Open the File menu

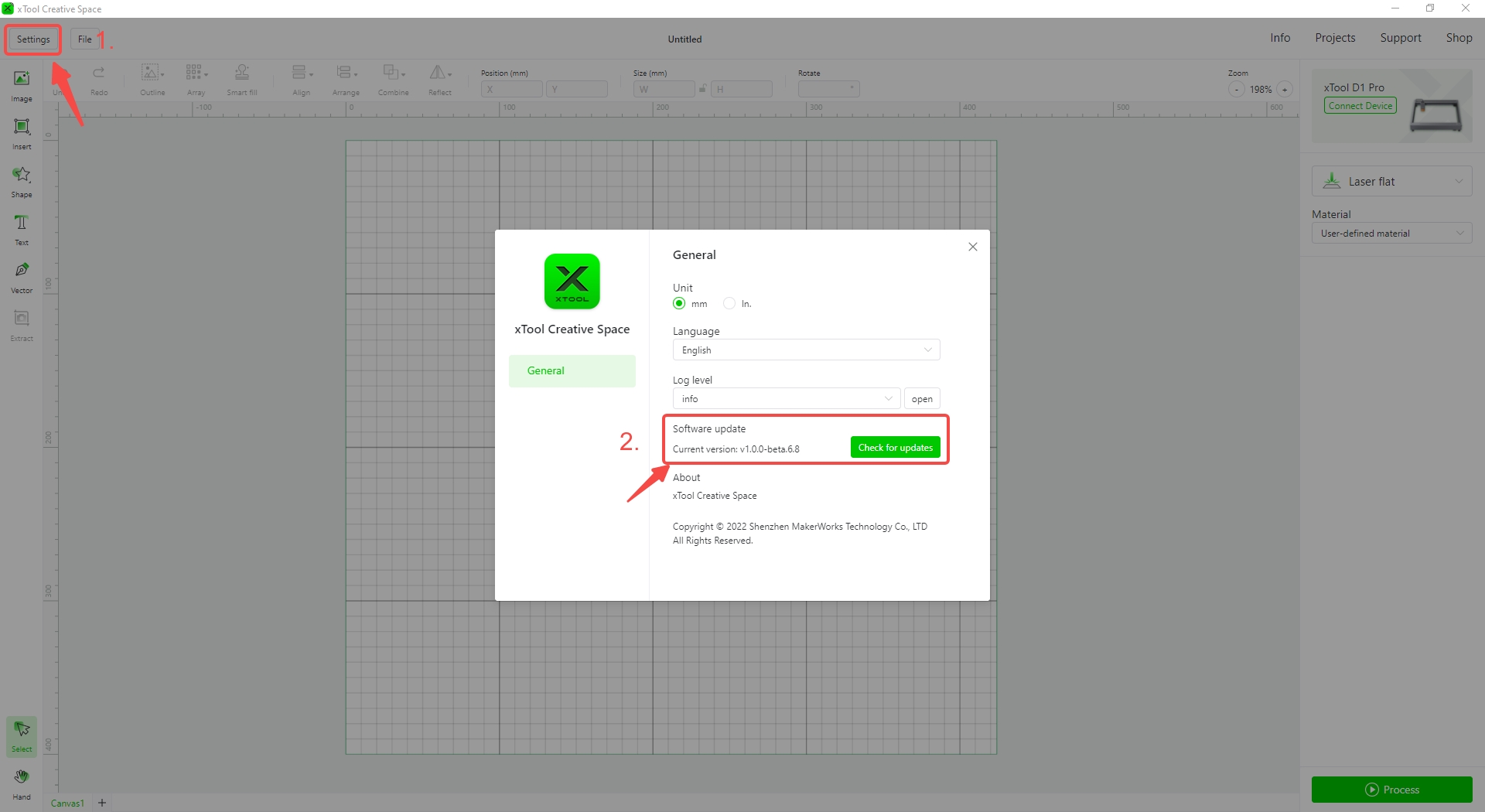click(x=84, y=39)
